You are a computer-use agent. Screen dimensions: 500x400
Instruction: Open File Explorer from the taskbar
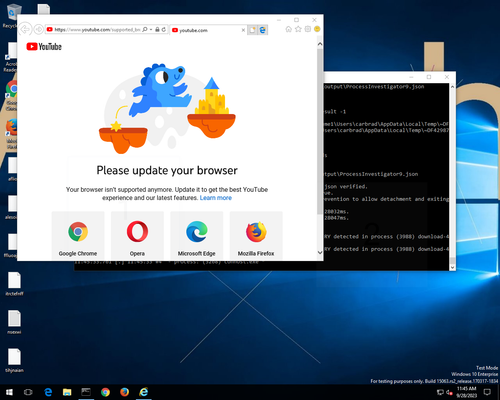(x=67, y=392)
